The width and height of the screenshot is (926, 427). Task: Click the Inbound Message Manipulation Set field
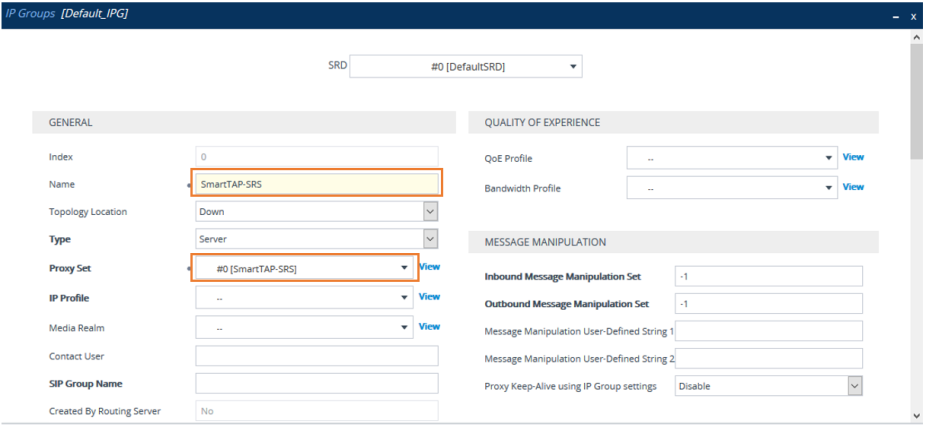pos(768,276)
